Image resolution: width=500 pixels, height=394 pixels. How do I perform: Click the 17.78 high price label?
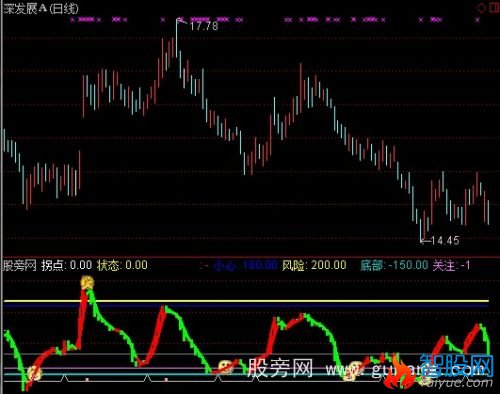204,26
